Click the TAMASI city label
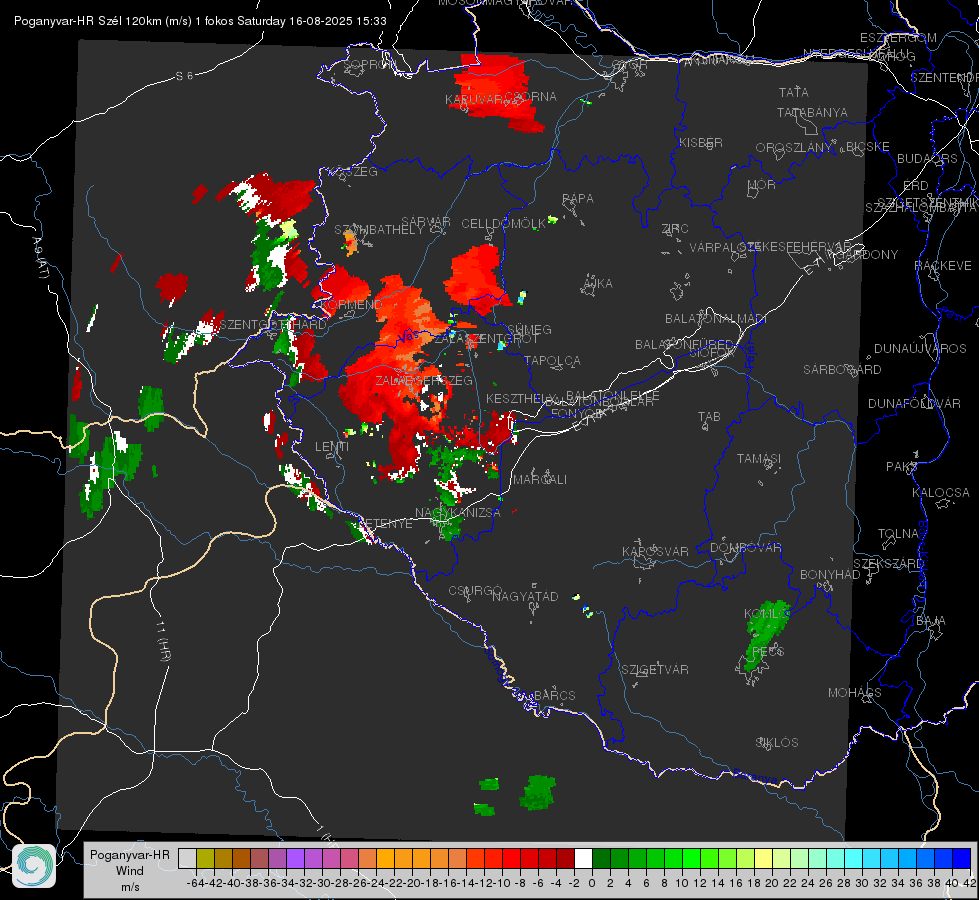The height and width of the screenshot is (900, 979). pyautogui.click(x=759, y=458)
